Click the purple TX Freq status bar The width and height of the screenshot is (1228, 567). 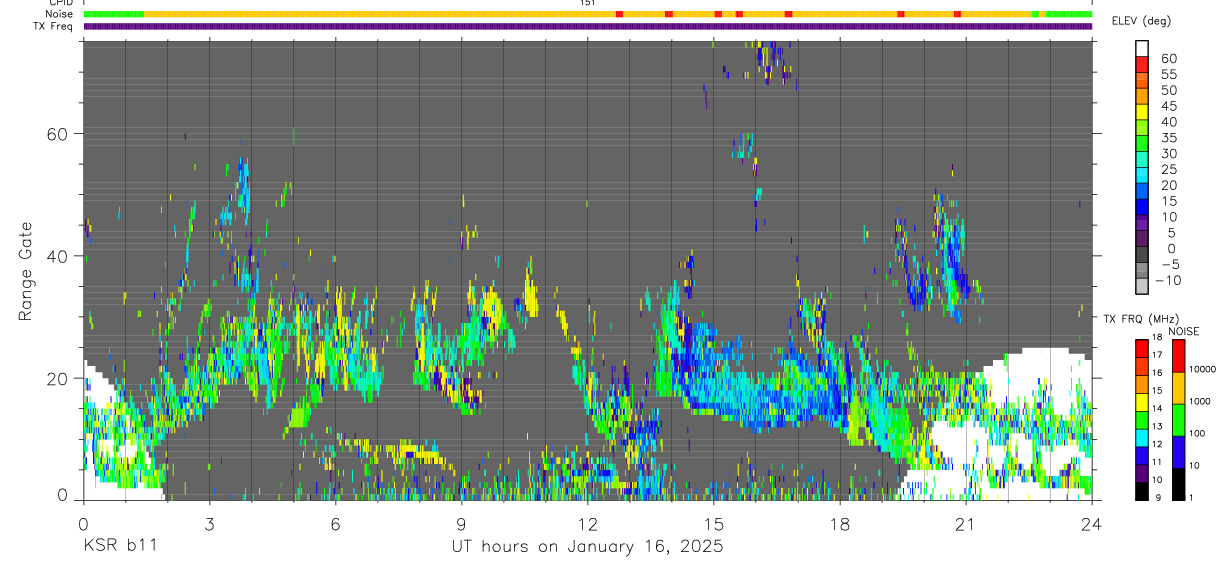588,26
